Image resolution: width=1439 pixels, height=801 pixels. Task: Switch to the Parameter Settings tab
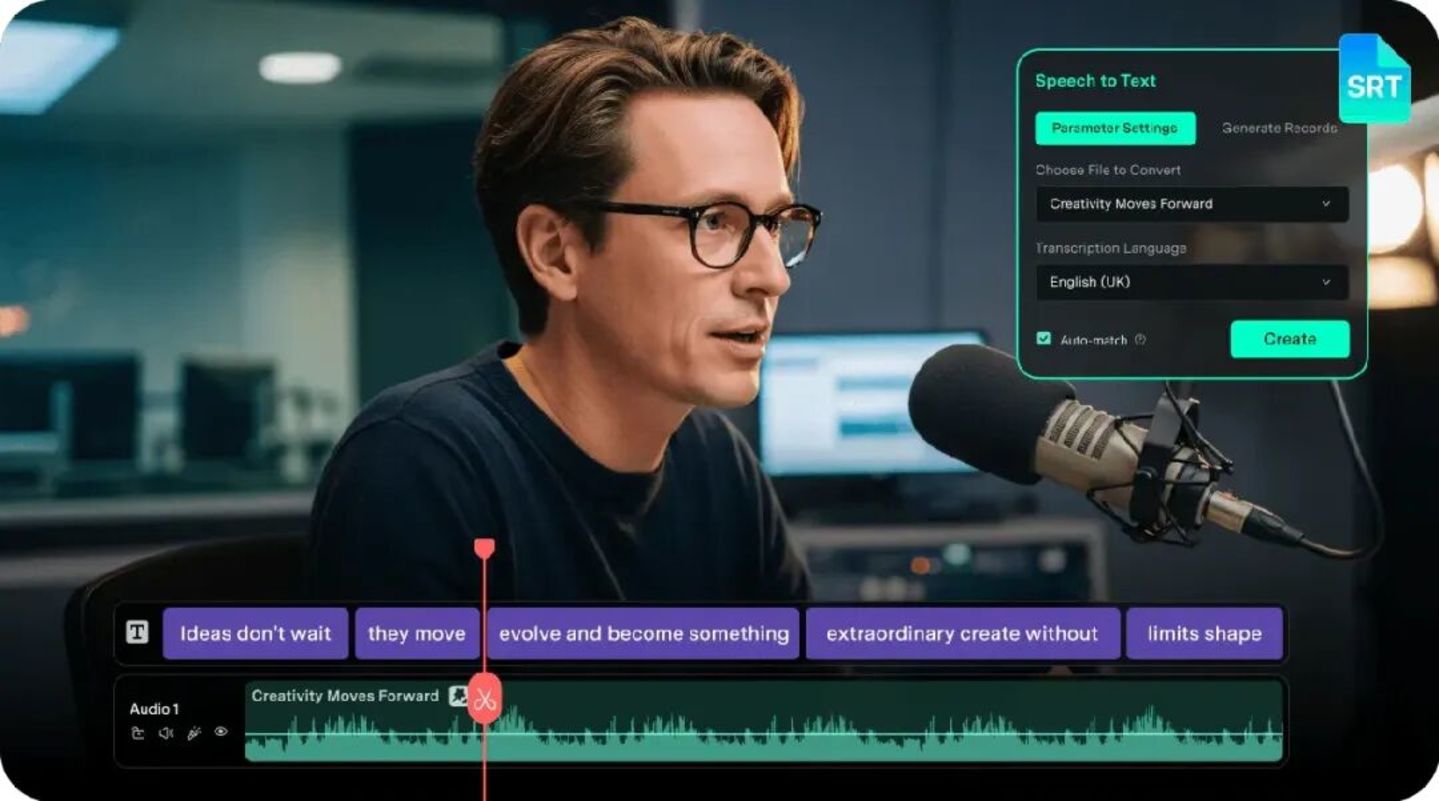(1115, 128)
